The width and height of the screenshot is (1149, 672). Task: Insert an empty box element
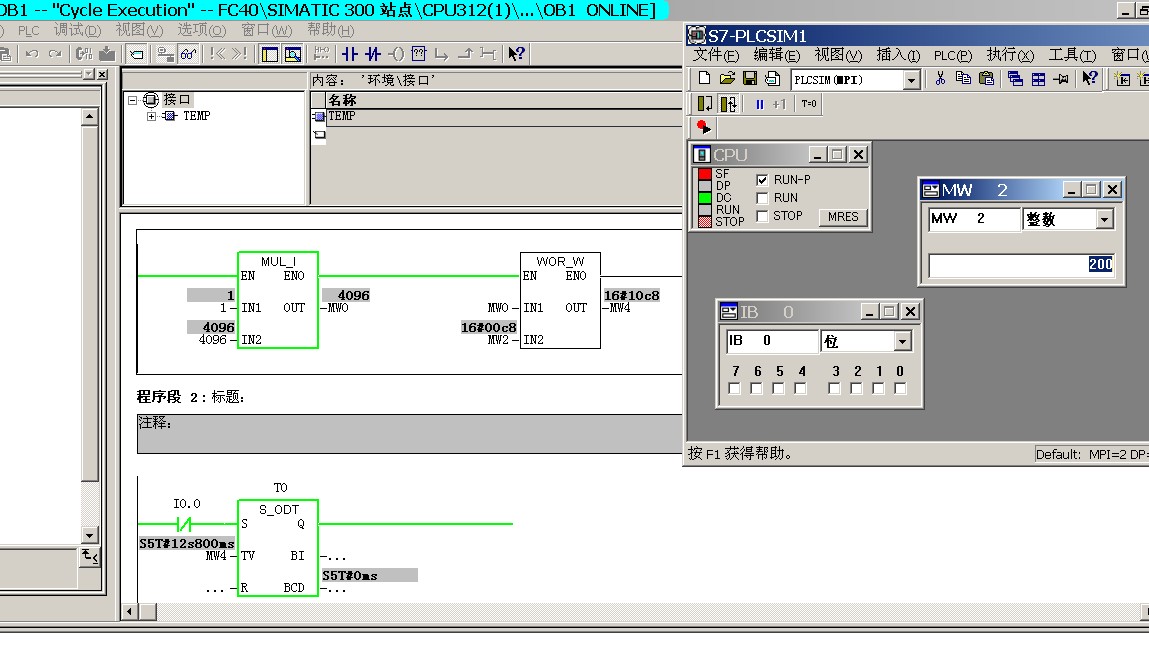coord(418,53)
